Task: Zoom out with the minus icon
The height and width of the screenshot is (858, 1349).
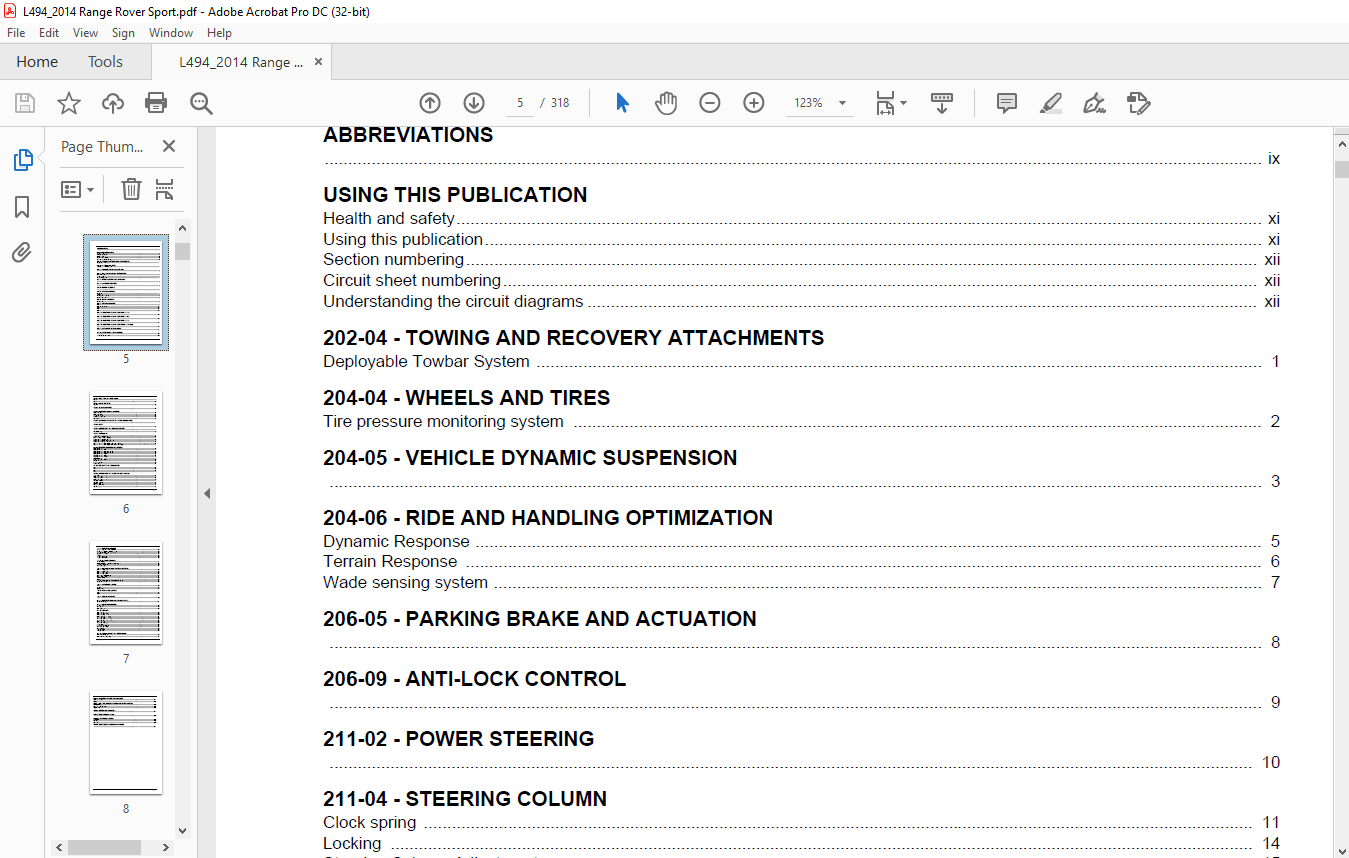Action: click(x=710, y=103)
